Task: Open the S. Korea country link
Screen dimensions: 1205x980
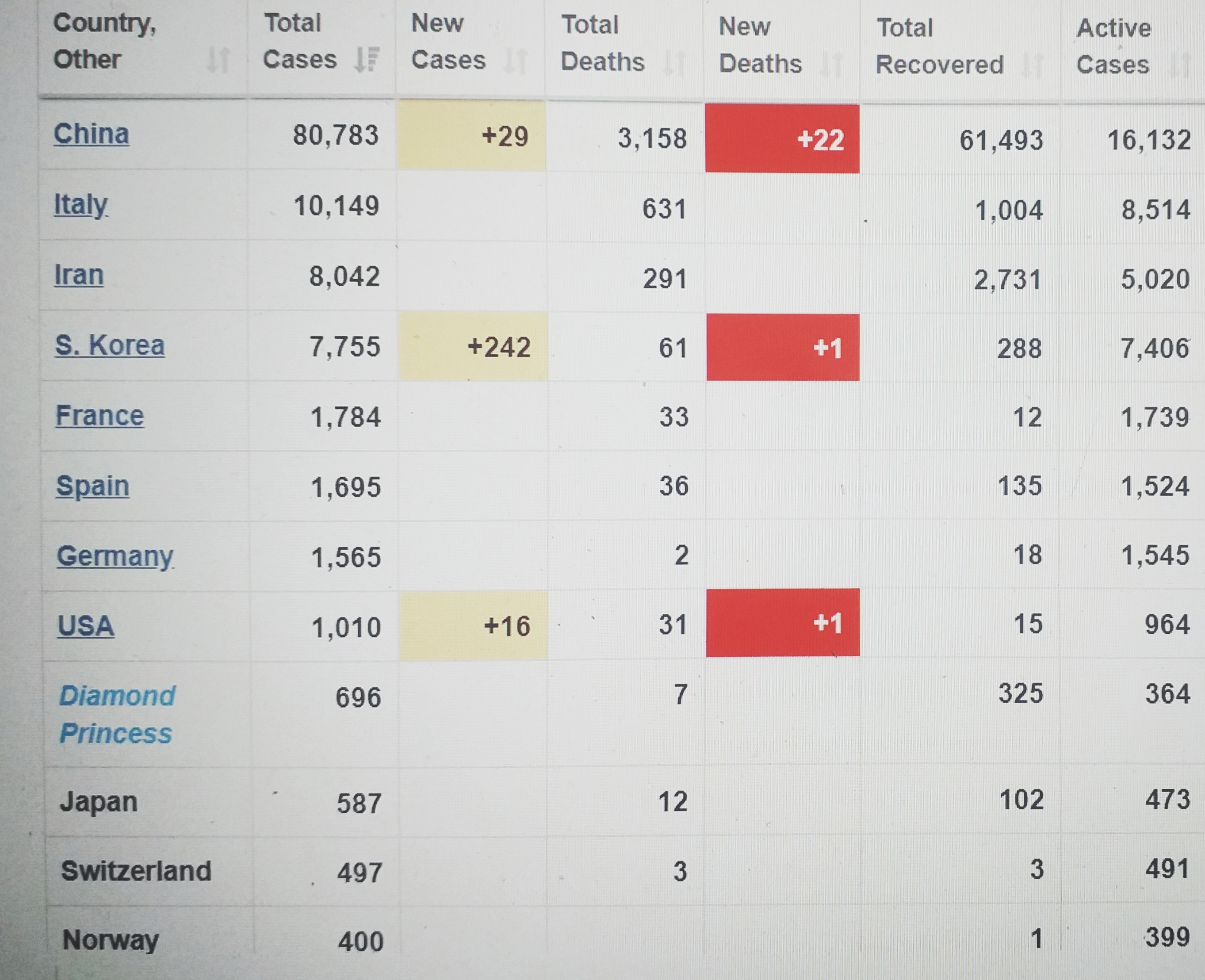Action: click(x=110, y=345)
